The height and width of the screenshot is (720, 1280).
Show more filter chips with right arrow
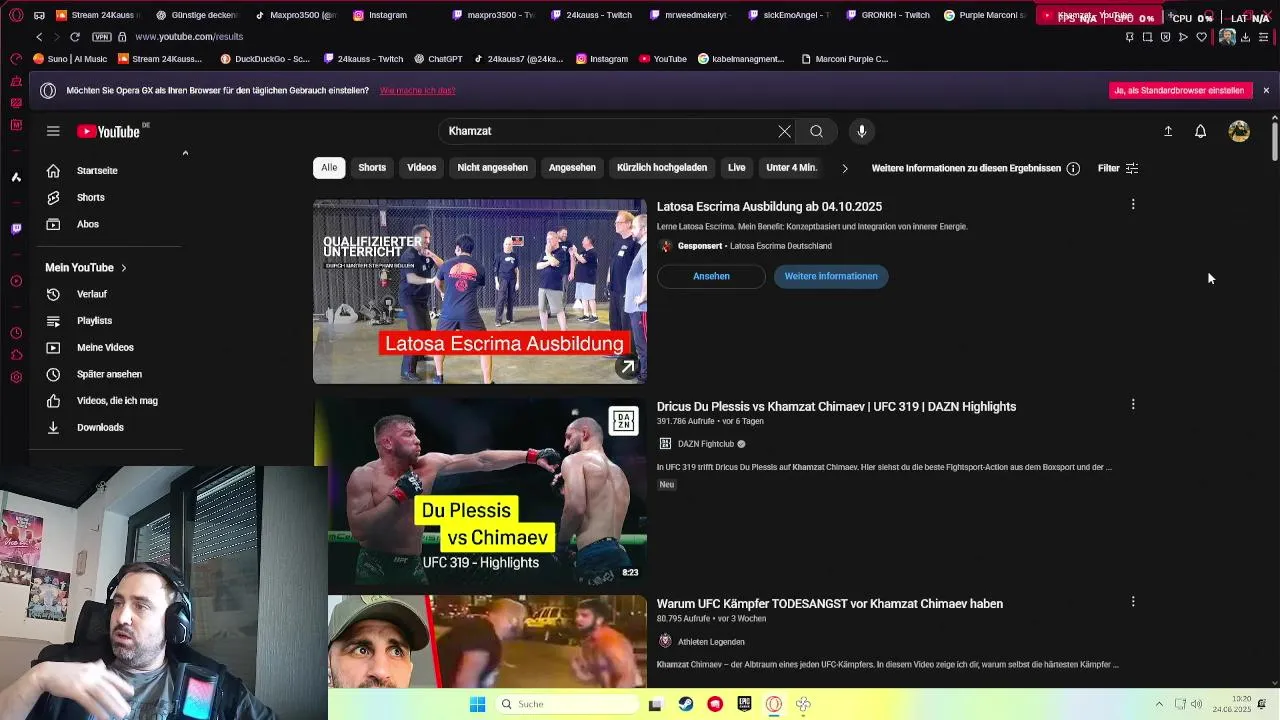click(844, 168)
